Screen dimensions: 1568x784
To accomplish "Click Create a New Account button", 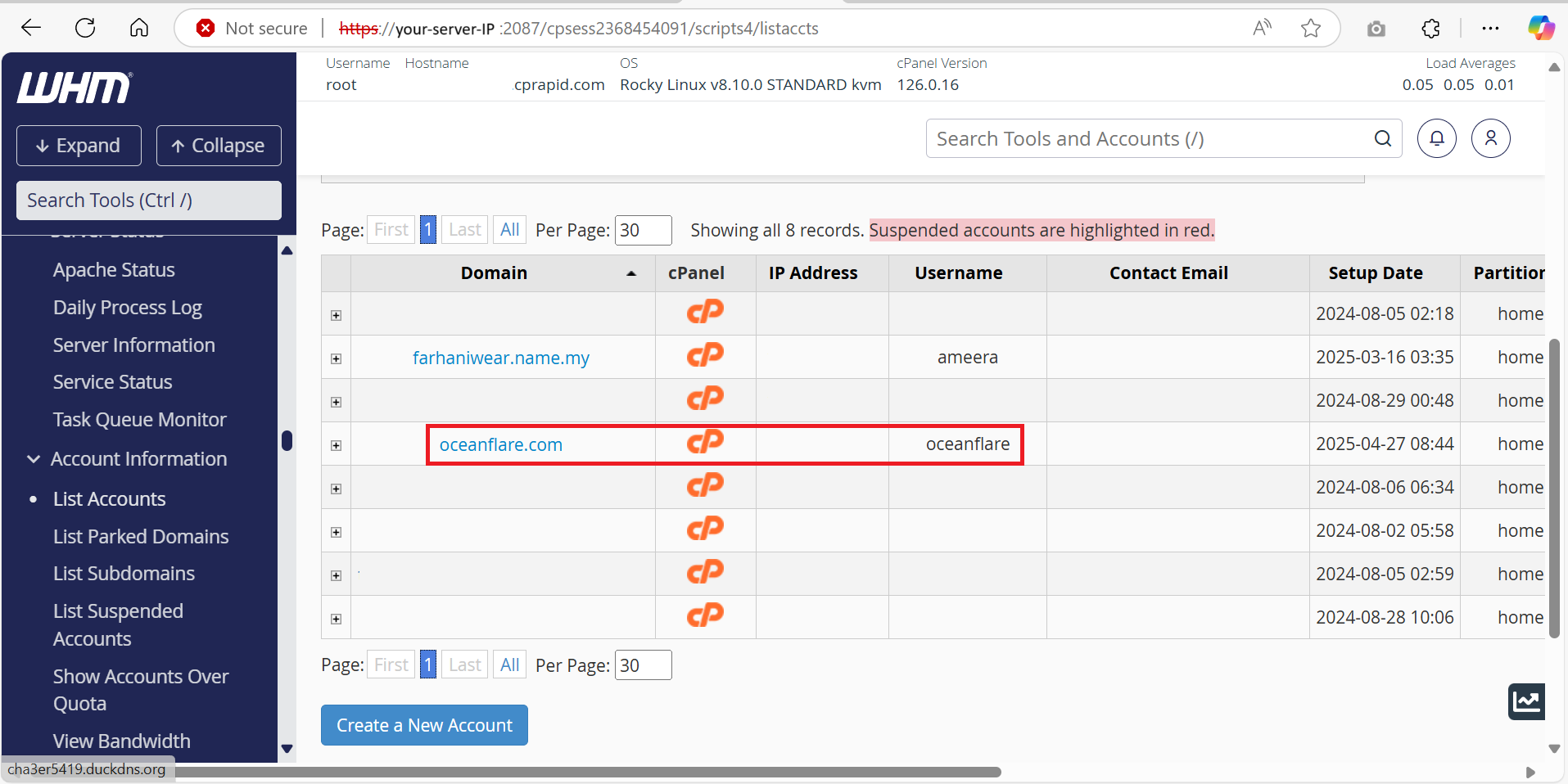I will tap(424, 725).
